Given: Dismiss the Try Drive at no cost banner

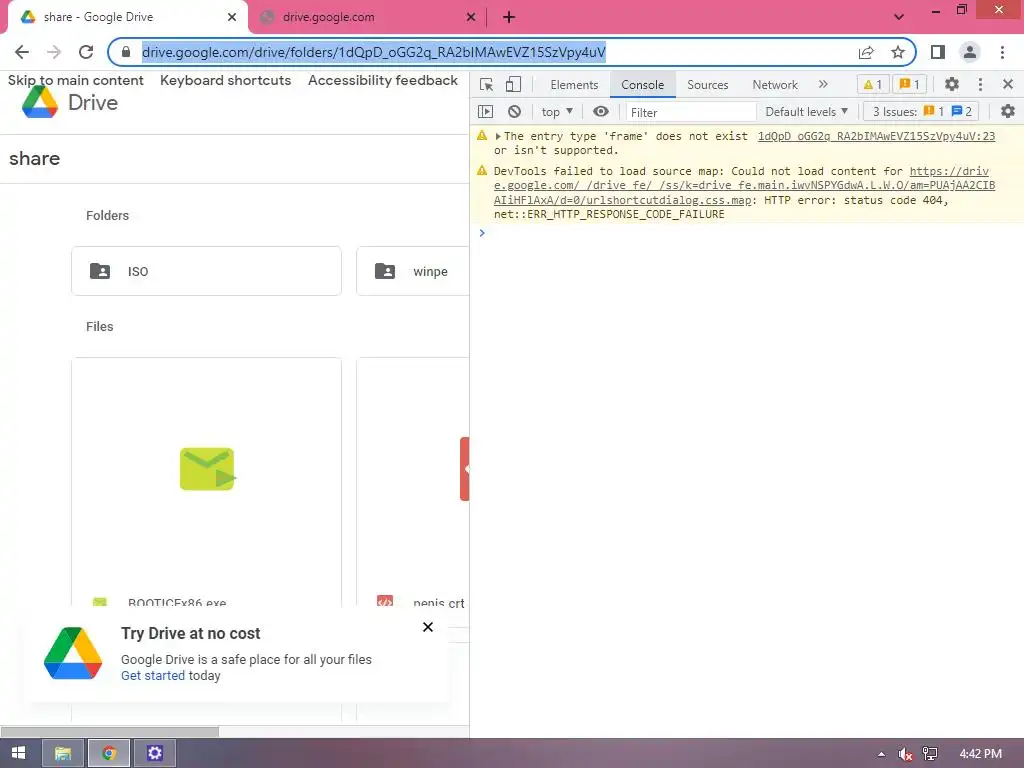Looking at the screenshot, I should click(x=428, y=627).
